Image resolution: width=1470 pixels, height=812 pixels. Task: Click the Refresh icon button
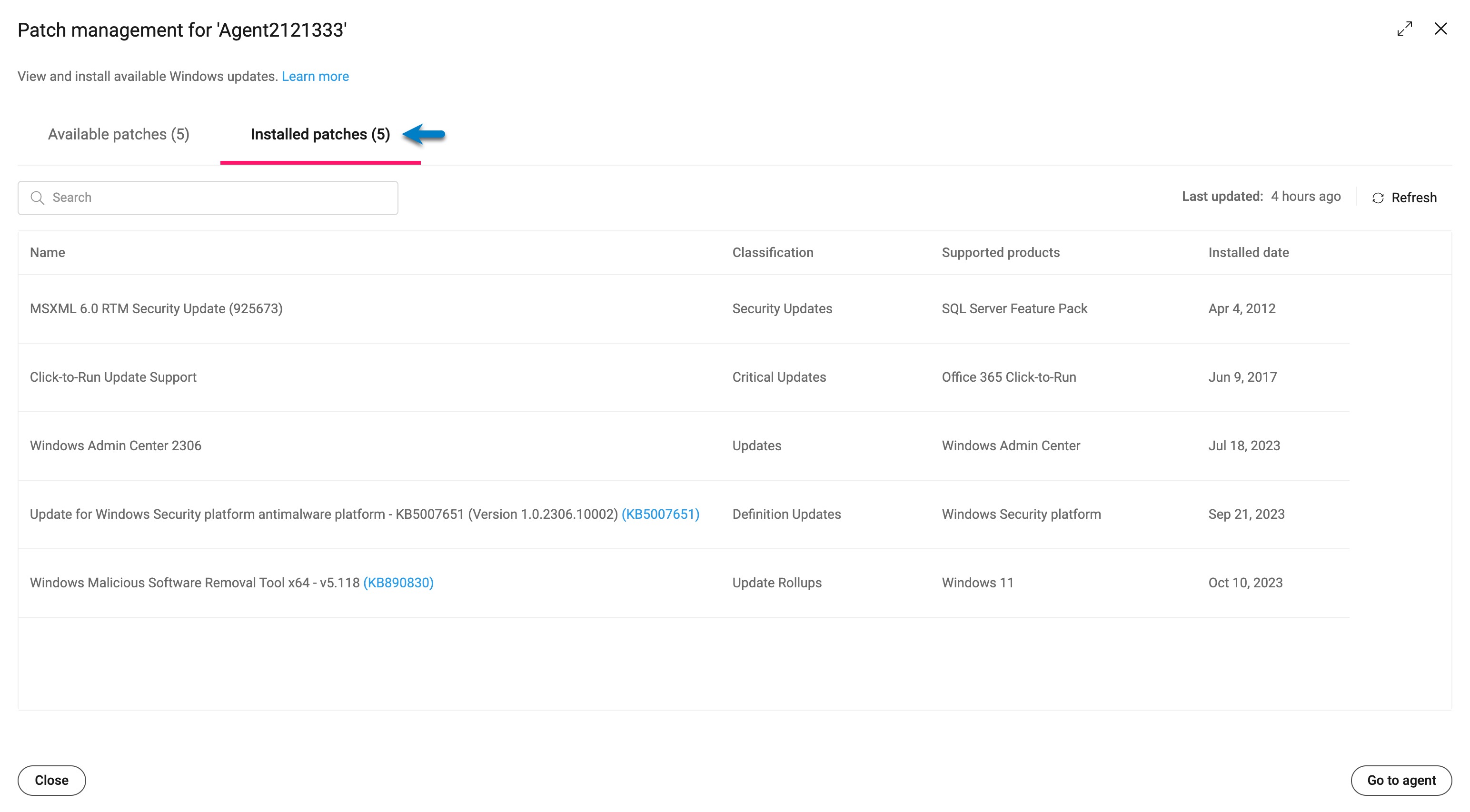pos(1378,198)
